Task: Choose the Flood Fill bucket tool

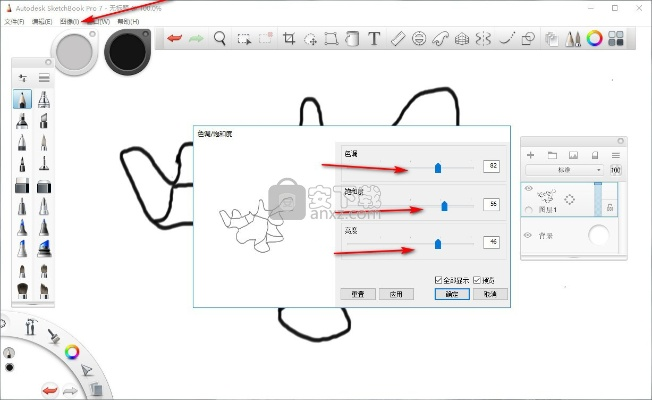Action: point(352,39)
